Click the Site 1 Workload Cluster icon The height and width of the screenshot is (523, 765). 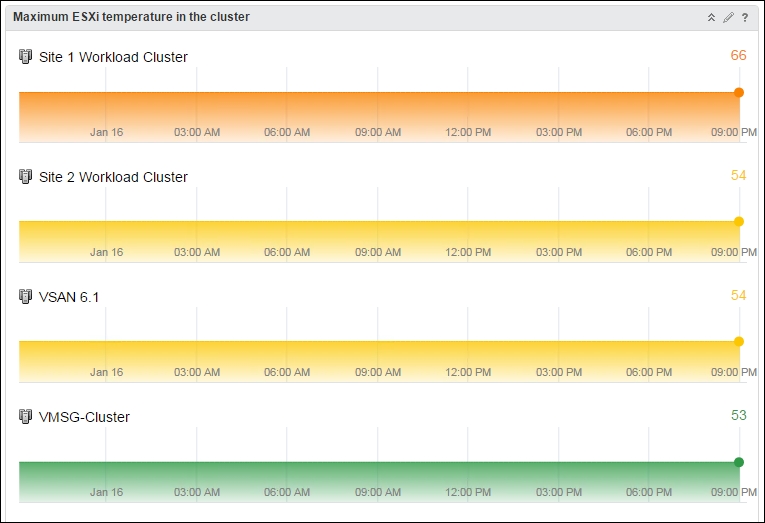[25, 57]
